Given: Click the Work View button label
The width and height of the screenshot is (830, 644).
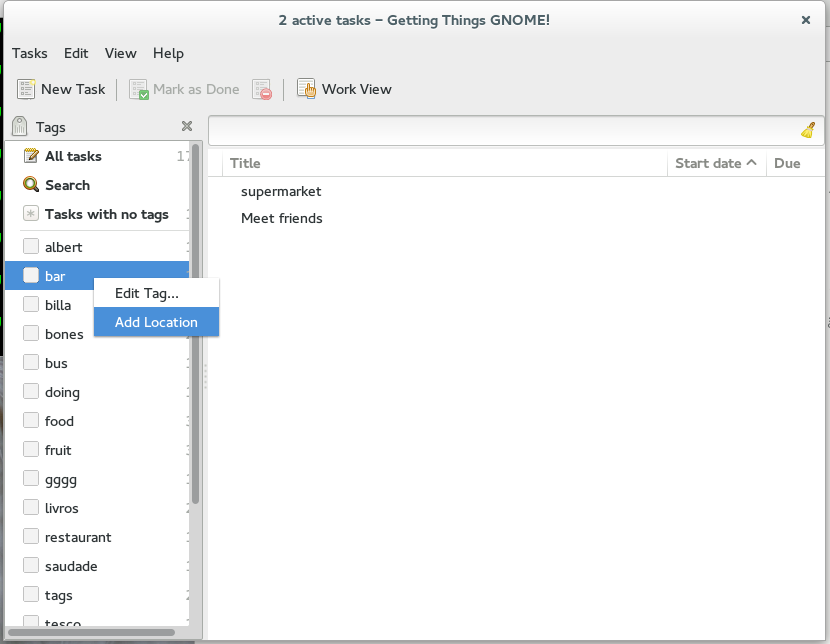Looking at the screenshot, I should tap(357, 89).
